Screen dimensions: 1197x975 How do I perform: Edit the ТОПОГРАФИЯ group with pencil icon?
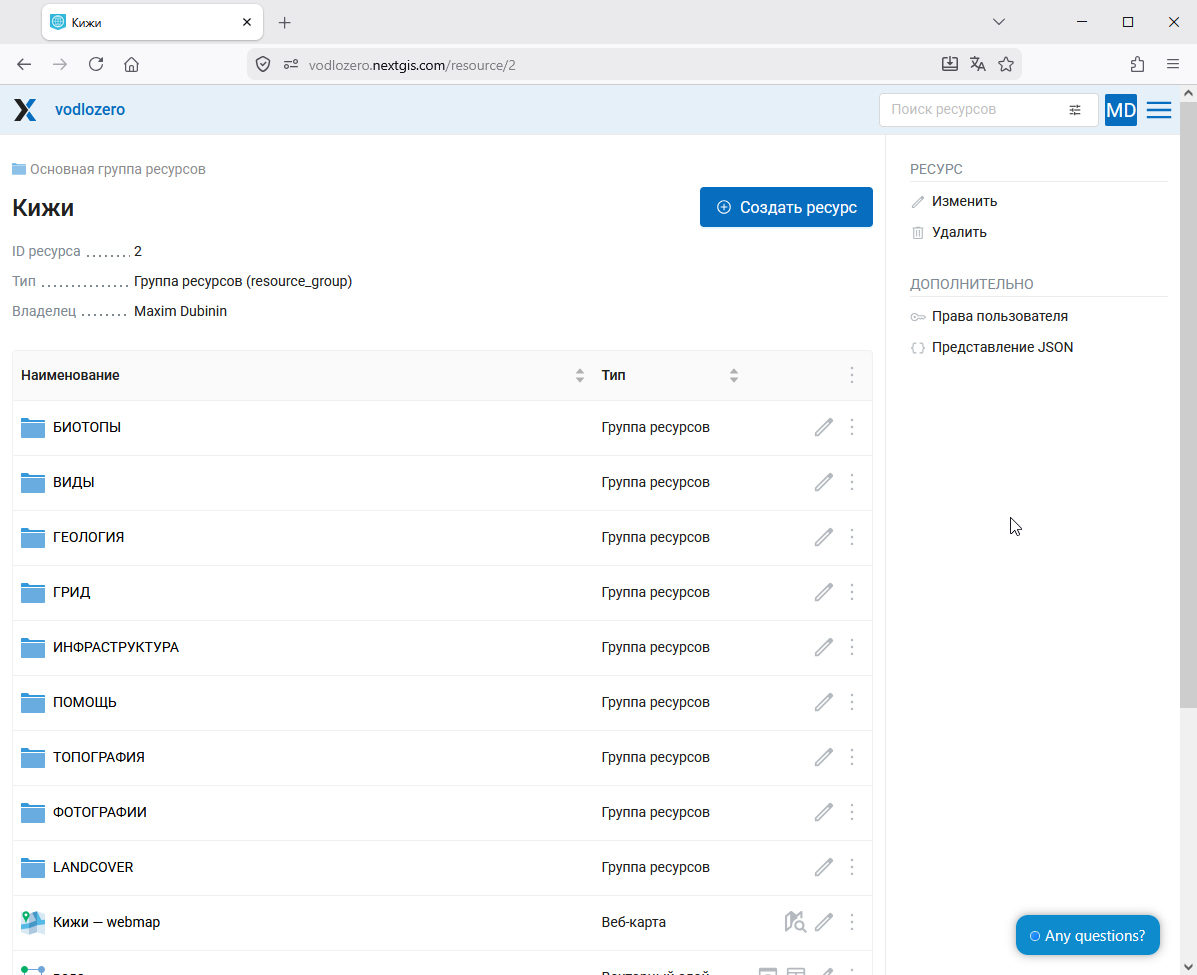pos(823,757)
